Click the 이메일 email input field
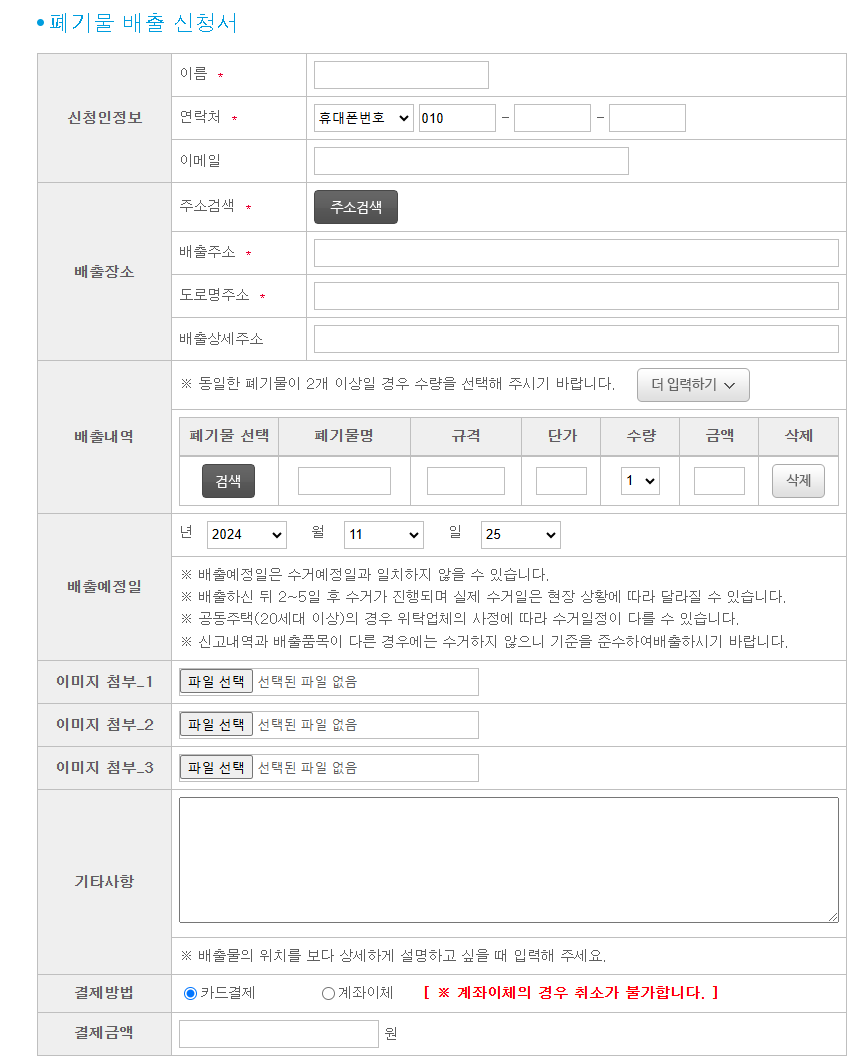 pos(471,161)
